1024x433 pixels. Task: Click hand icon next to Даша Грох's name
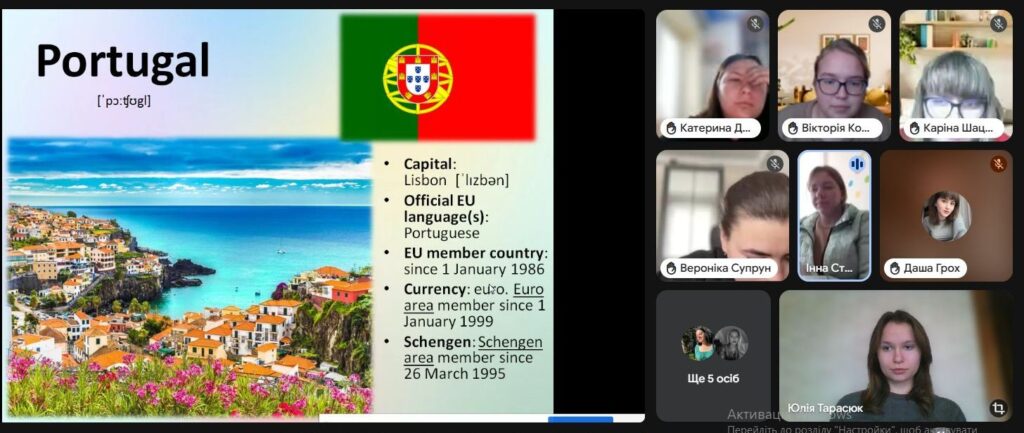pos(893,269)
